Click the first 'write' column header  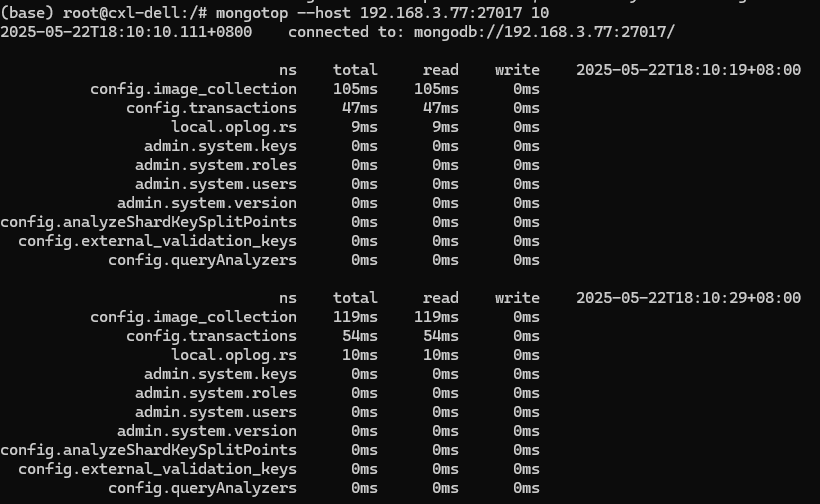click(517, 70)
